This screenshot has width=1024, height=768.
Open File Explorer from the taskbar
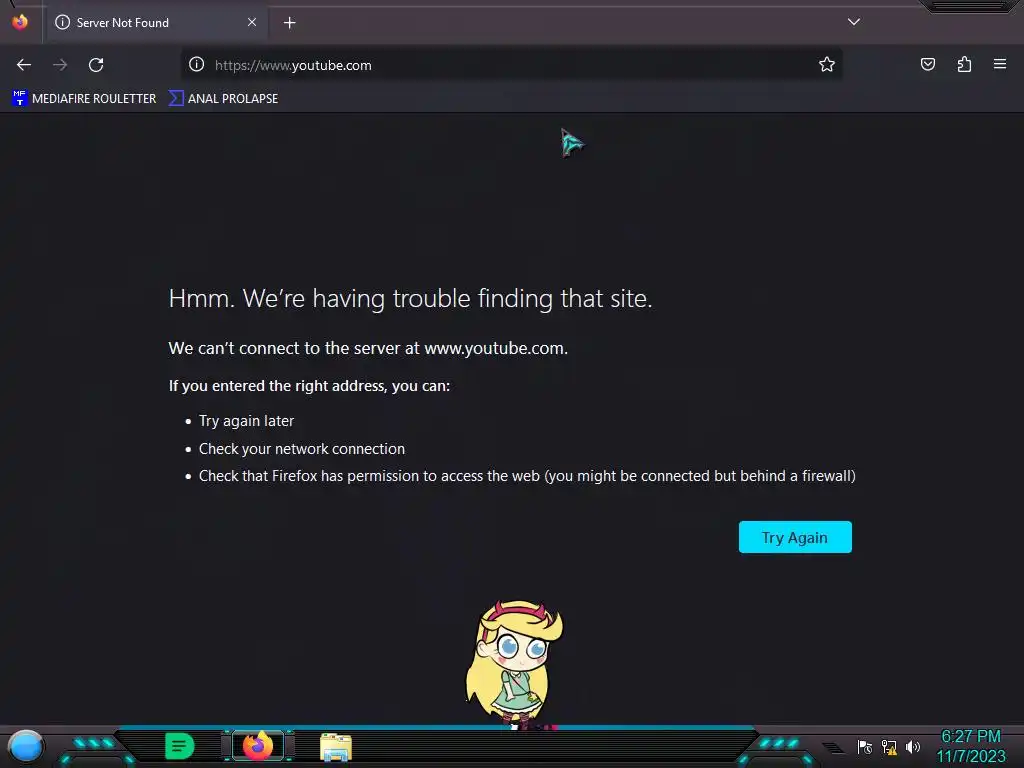click(x=336, y=747)
